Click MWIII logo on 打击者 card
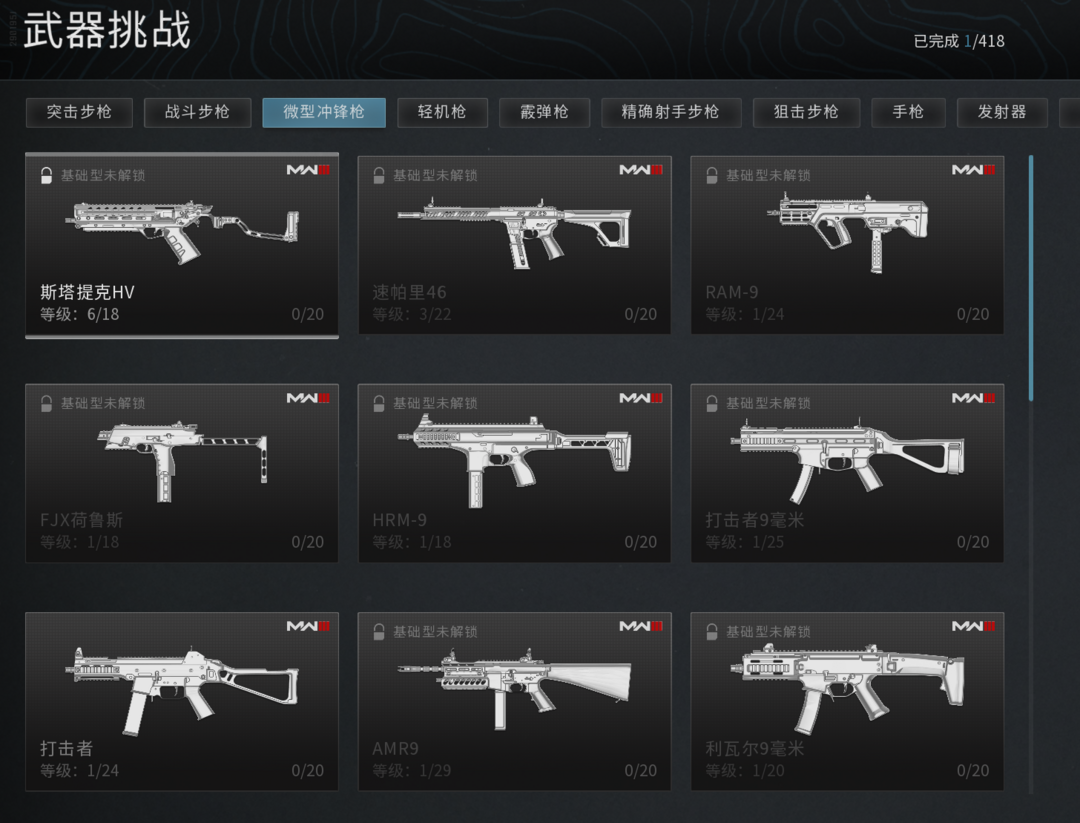 coord(308,625)
